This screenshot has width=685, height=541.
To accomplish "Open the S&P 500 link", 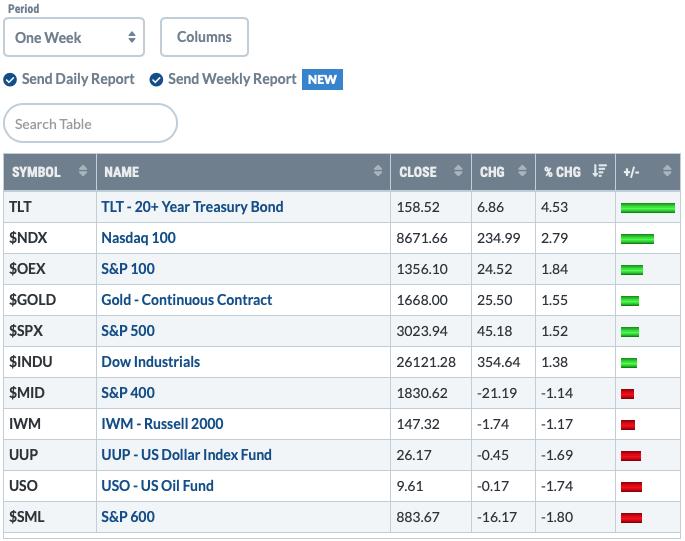I will pyautogui.click(x=128, y=331).
